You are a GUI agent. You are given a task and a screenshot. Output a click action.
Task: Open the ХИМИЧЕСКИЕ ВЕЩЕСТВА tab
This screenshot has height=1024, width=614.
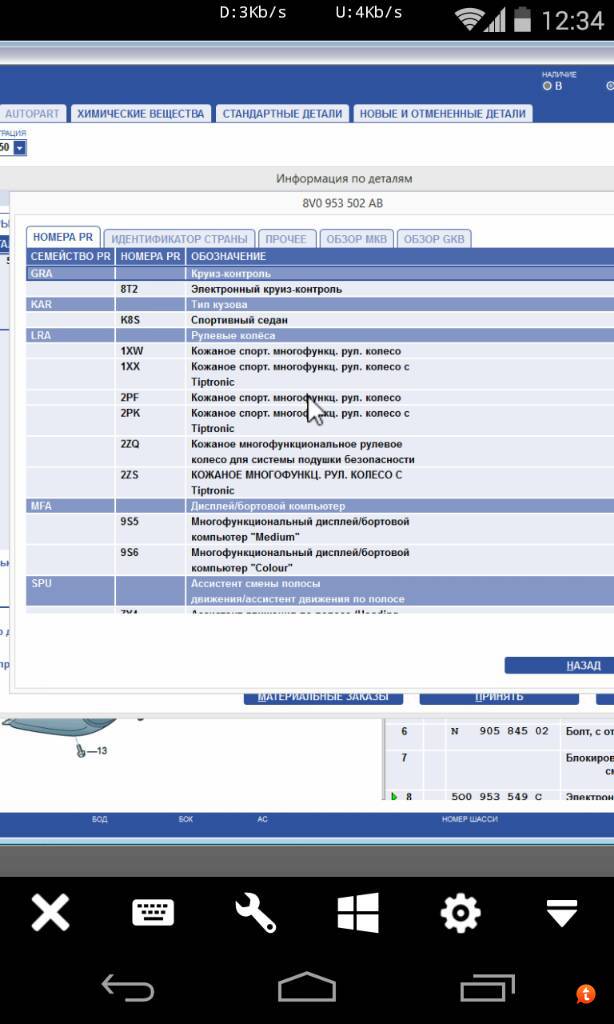click(x=141, y=114)
